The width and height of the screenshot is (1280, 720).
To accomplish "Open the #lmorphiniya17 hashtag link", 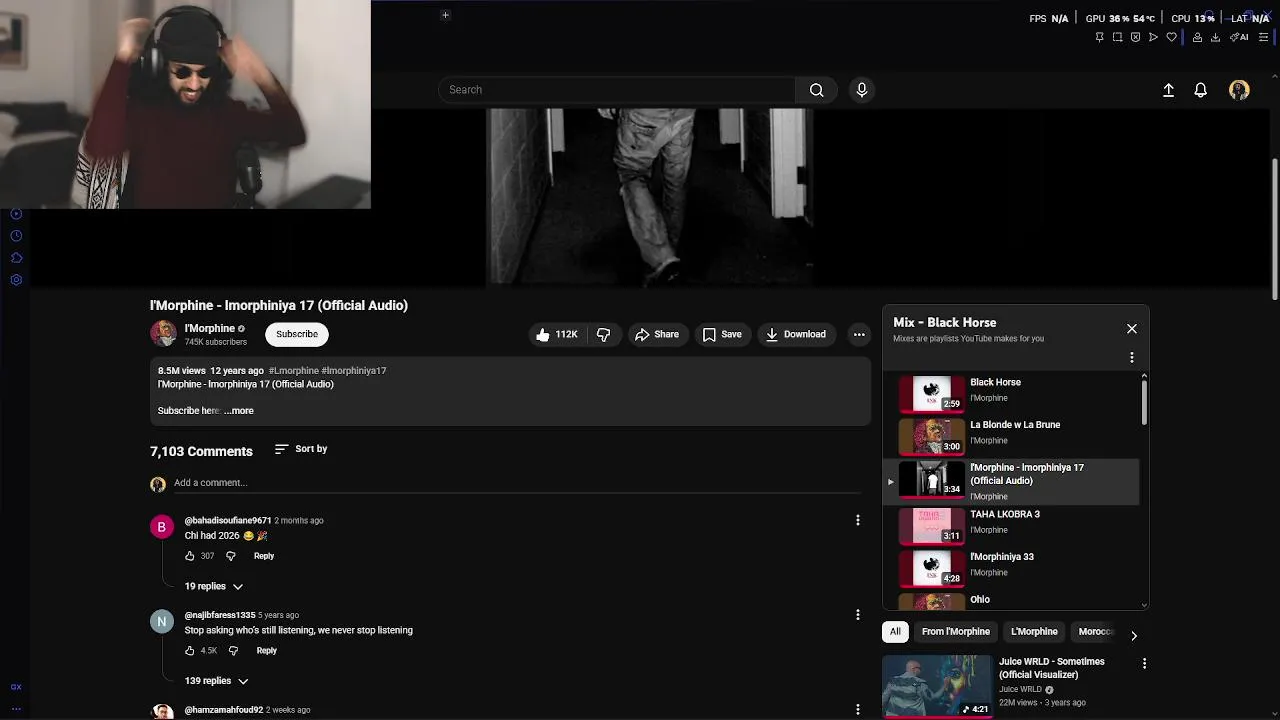I will click(x=354, y=371).
